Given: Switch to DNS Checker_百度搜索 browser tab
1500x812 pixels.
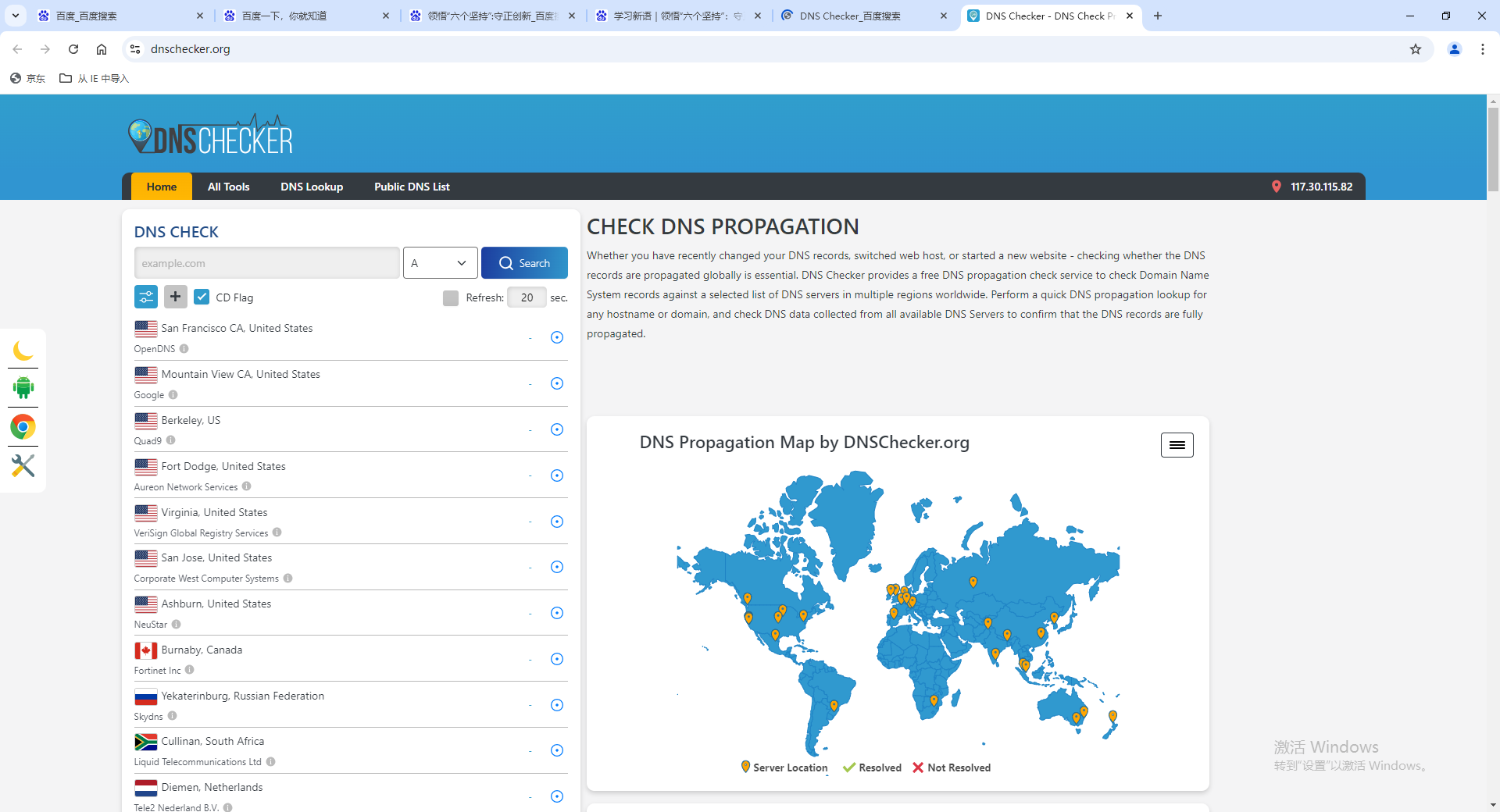Looking at the screenshot, I should (x=864, y=16).
